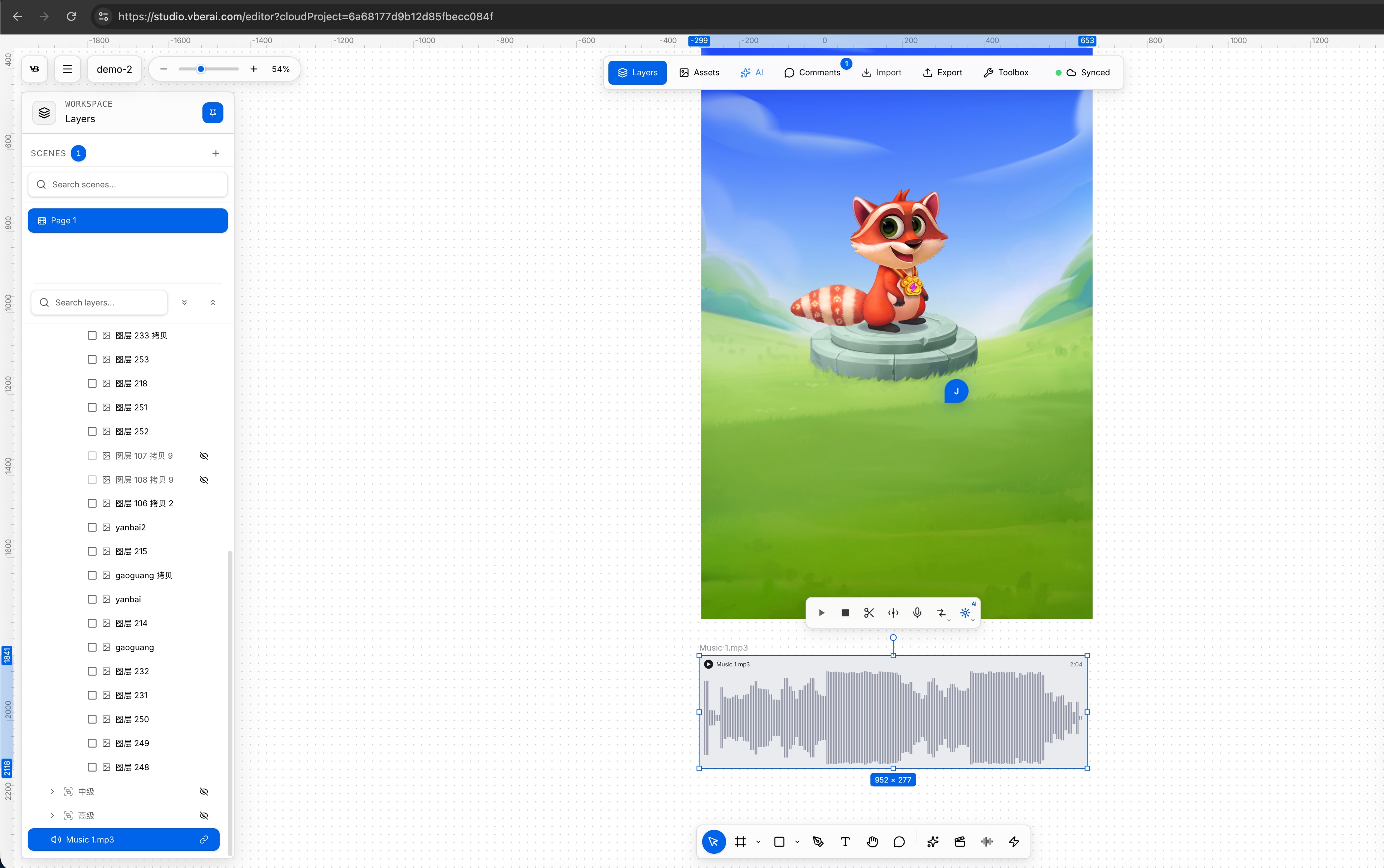
Task: Check the gaoguang layer checkbox
Action: point(92,647)
